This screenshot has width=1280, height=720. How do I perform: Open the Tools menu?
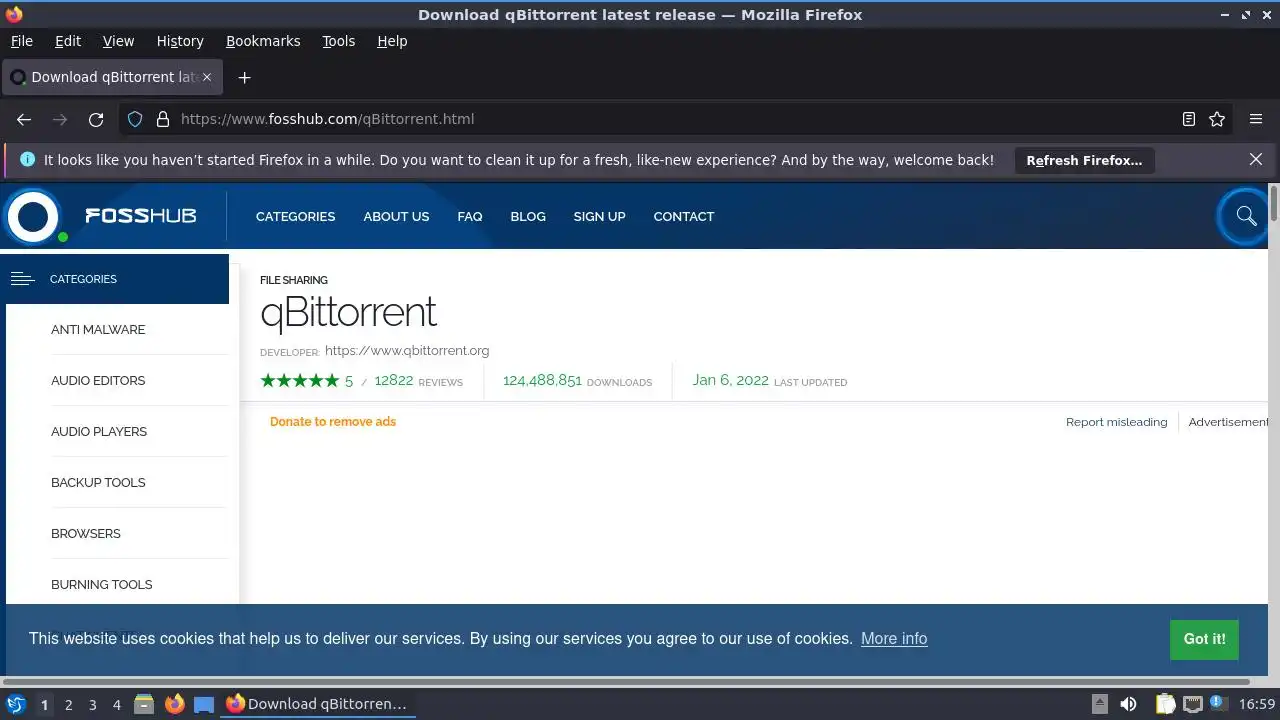coord(338,41)
